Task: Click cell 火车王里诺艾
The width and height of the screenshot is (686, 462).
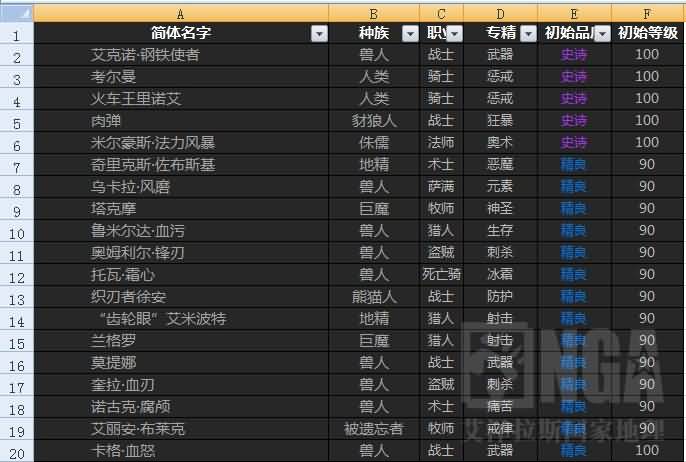Action: pos(181,99)
